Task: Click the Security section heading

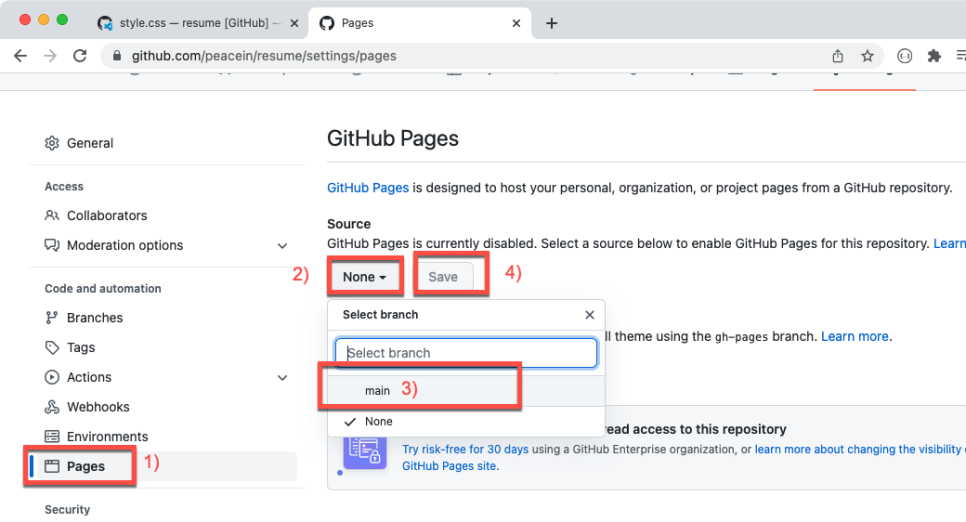Action: point(67,510)
